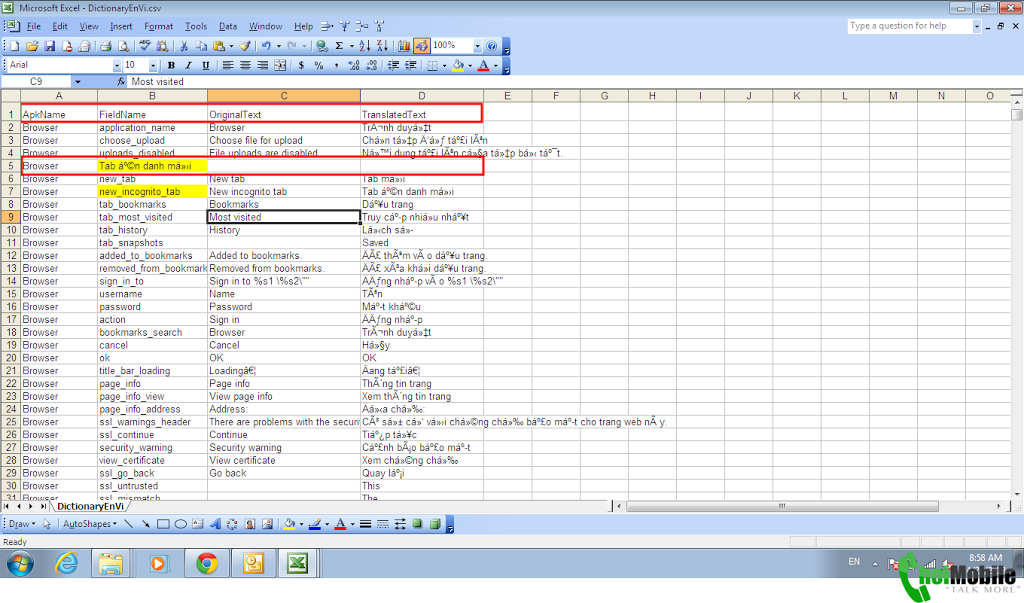Apply Percent style formatting
The image size is (1024, 603).
pyautogui.click(x=318, y=65)
